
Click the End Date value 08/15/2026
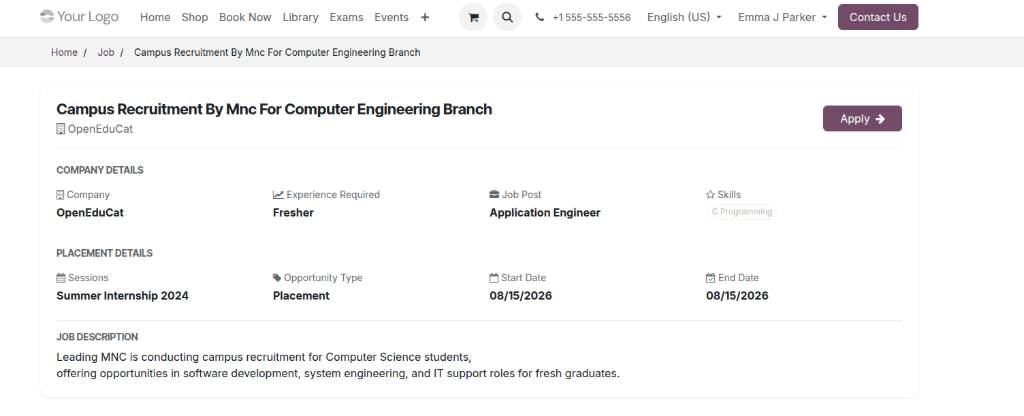pyautogui.click(x=737, y=295)
